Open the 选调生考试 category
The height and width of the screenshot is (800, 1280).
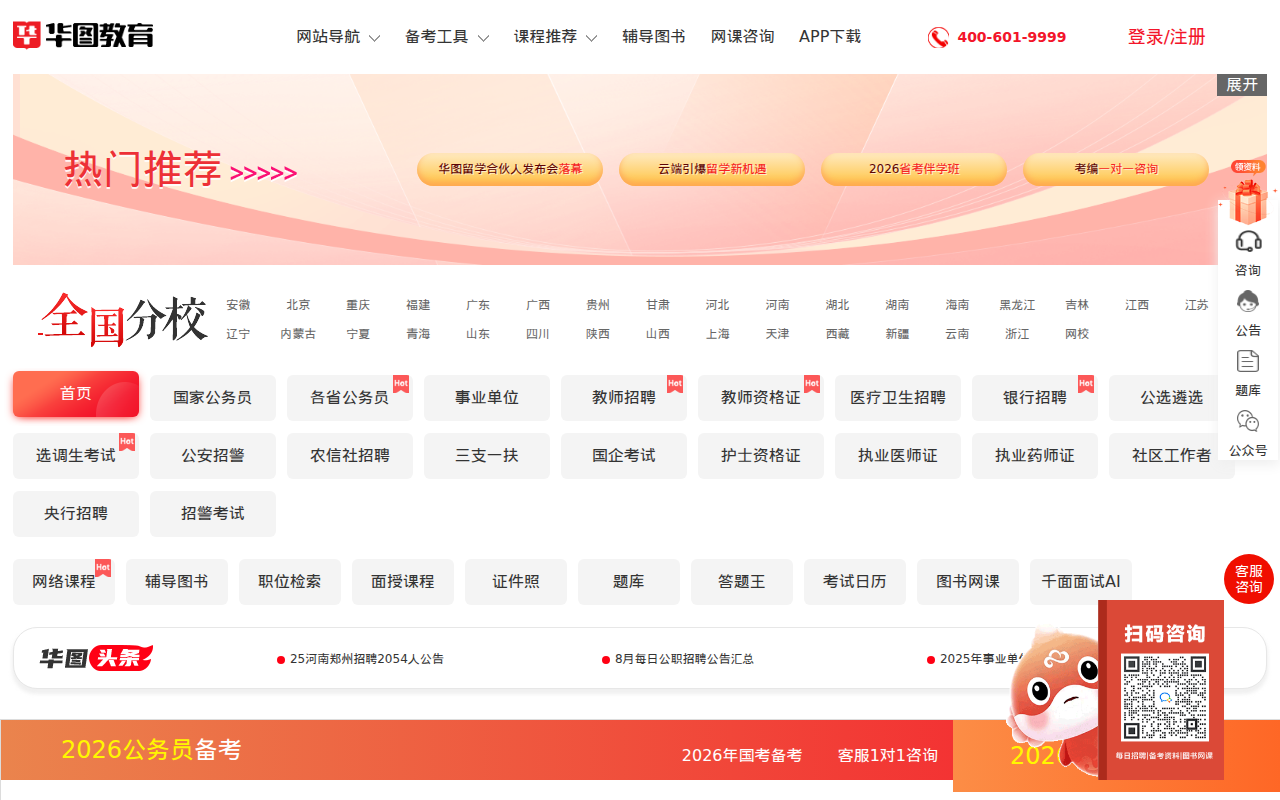pyautogui.click(x=76, y=456)
